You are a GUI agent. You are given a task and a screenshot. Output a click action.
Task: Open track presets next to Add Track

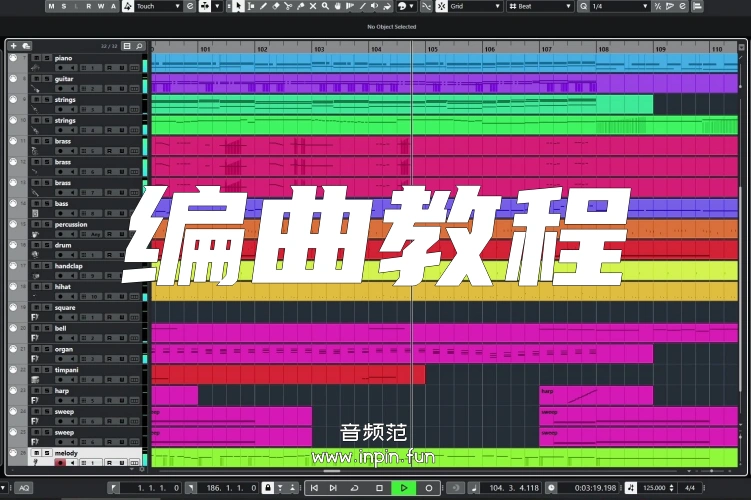tap(26, 46)
